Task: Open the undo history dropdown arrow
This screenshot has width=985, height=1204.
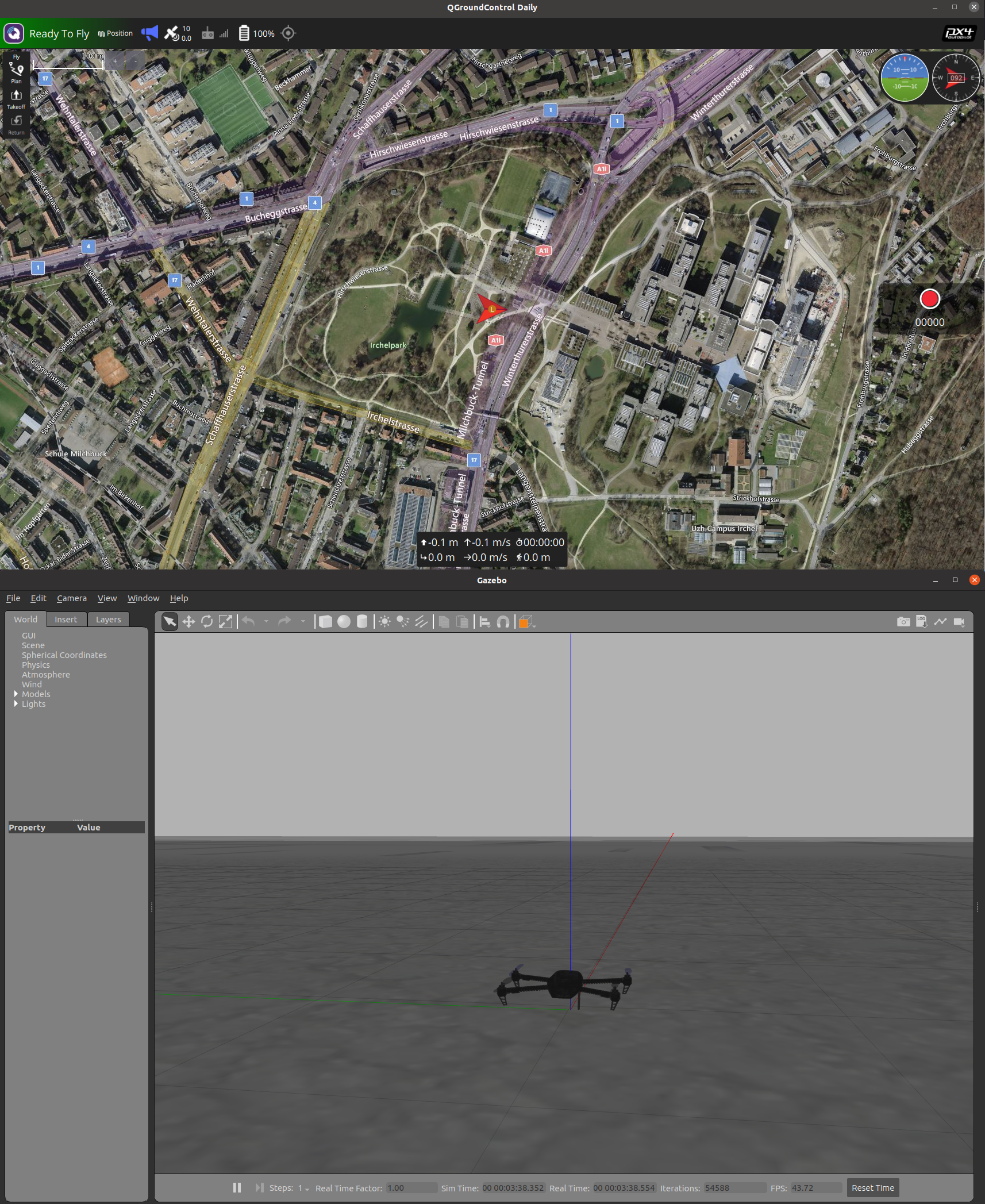Action: pos(266,621)
